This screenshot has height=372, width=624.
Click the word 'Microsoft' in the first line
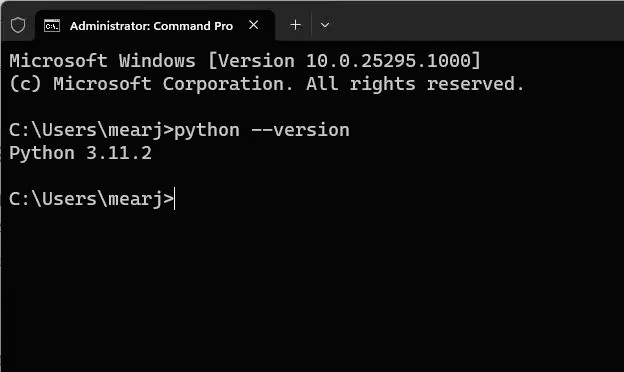(x=58, y=61)
